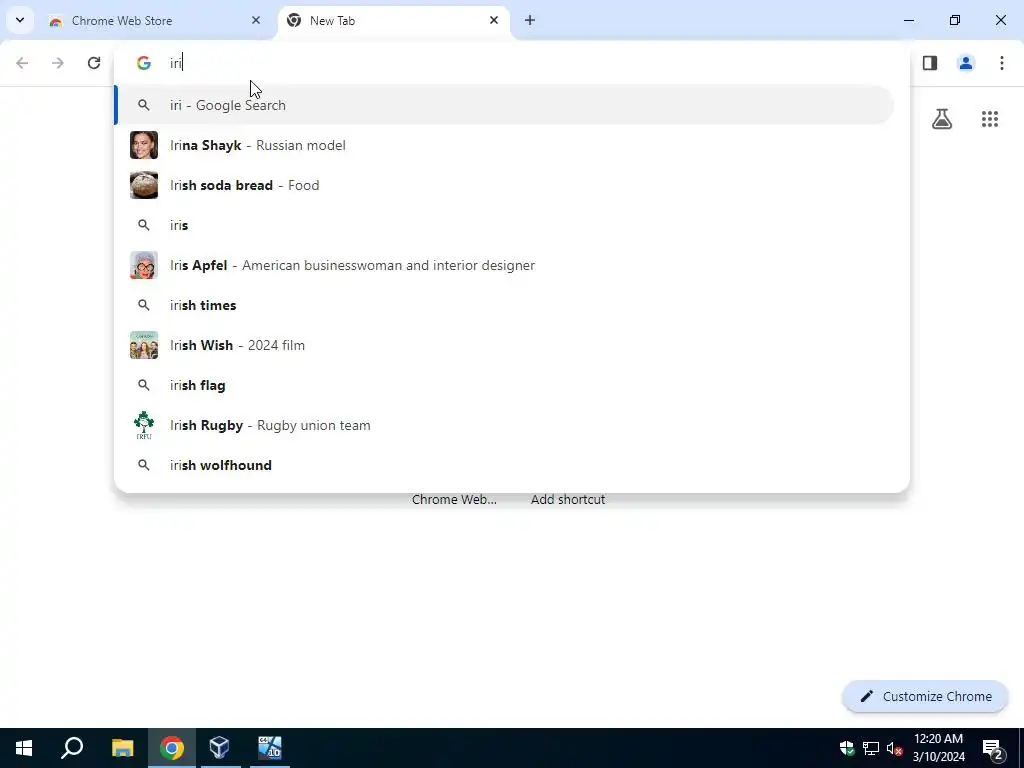Viewport: 1024px width, 768px height.
Task: Click magnifier icon beside 'irish times'
Action: click(x=144, y=305)
